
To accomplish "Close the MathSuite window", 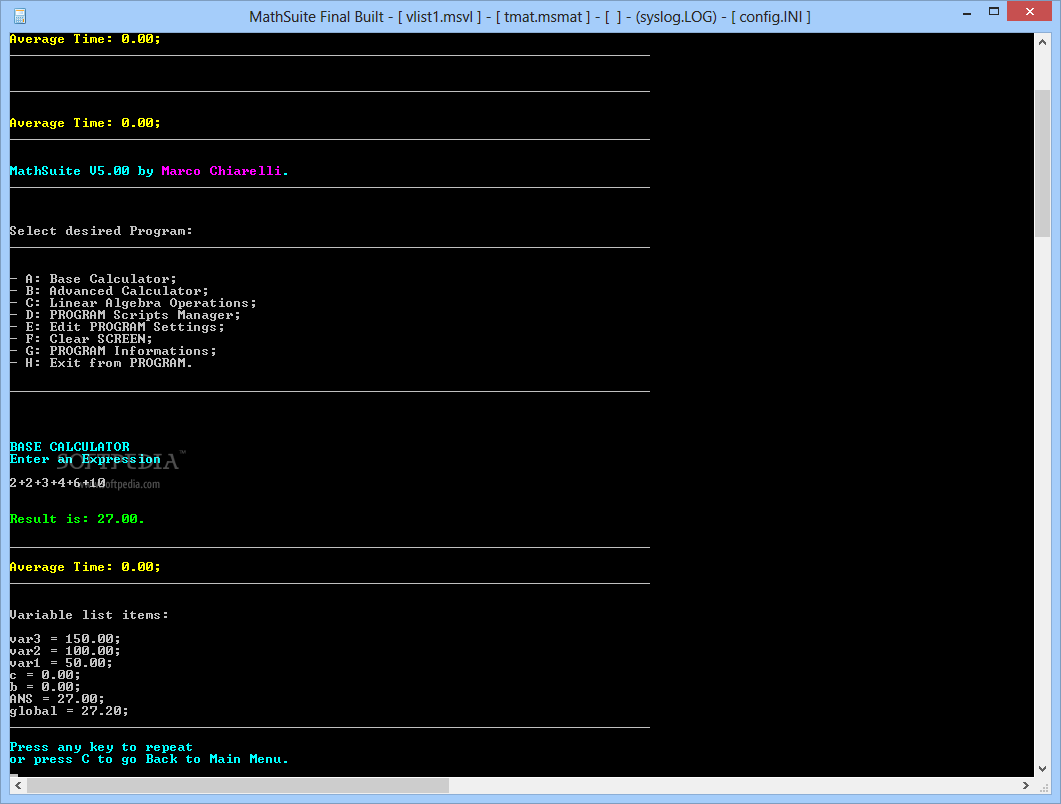I will click(x=1029, y=12).
